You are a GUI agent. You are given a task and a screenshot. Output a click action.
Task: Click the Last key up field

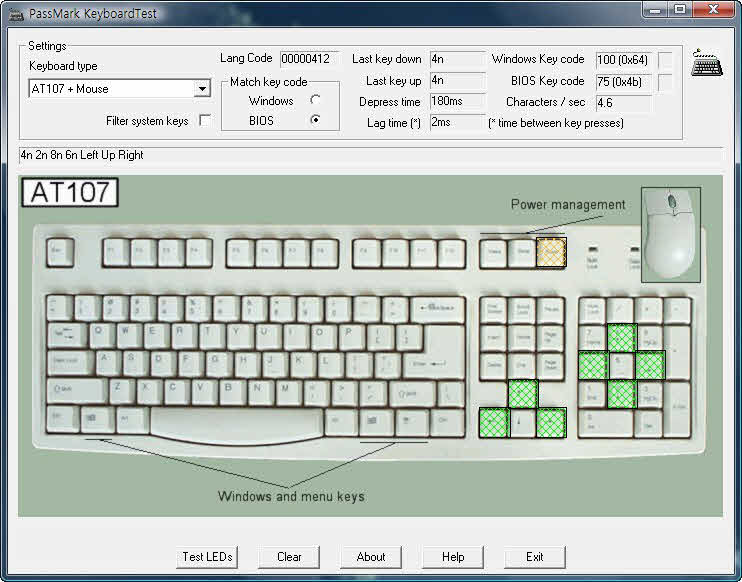(458, 80)
